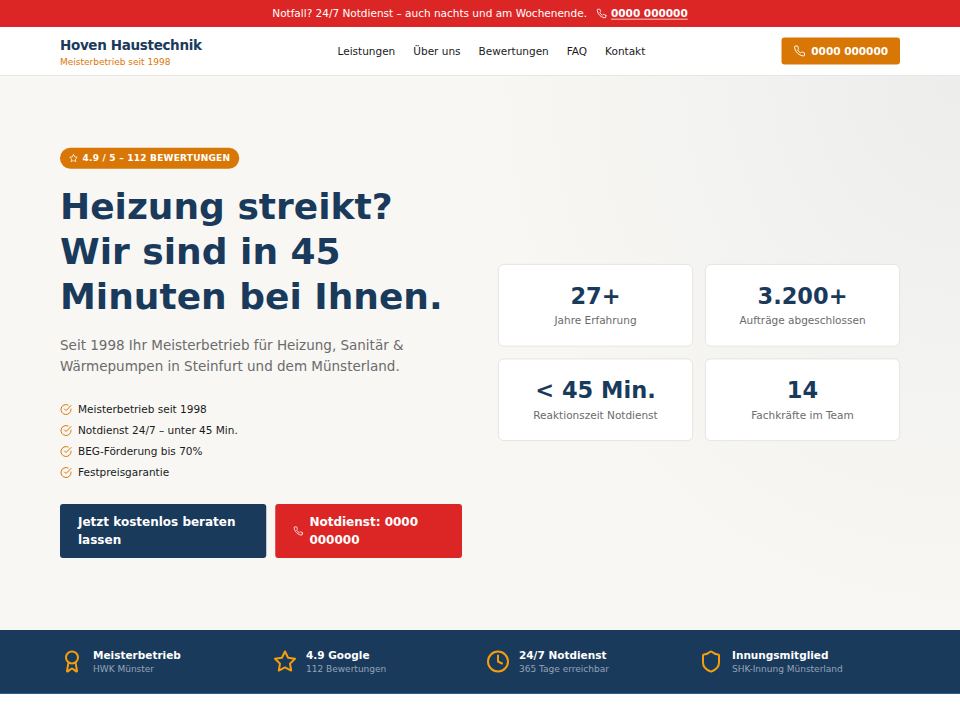Click award ribbon icon next to Meisterbetrieb

(72, 662)
